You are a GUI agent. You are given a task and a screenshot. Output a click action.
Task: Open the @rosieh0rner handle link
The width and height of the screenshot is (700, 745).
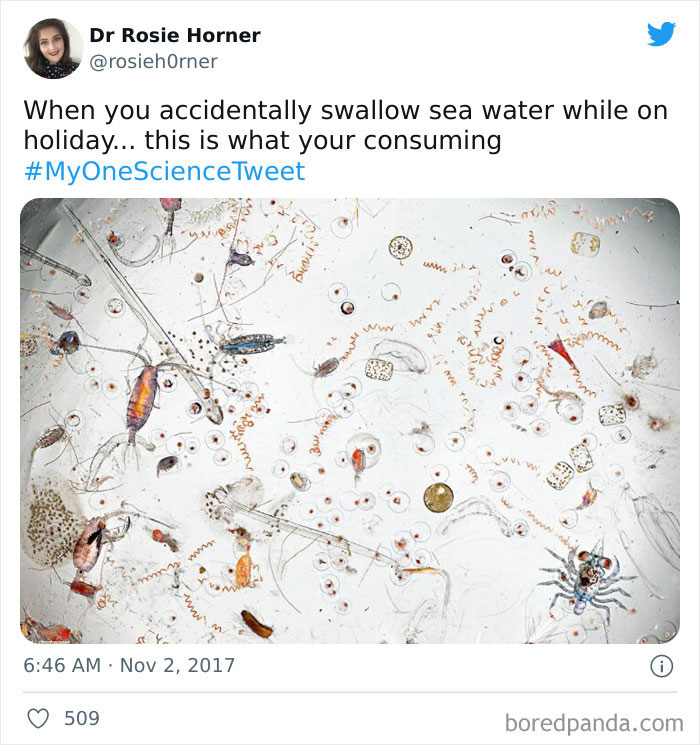pyautogui.click(x=153, y=62)
